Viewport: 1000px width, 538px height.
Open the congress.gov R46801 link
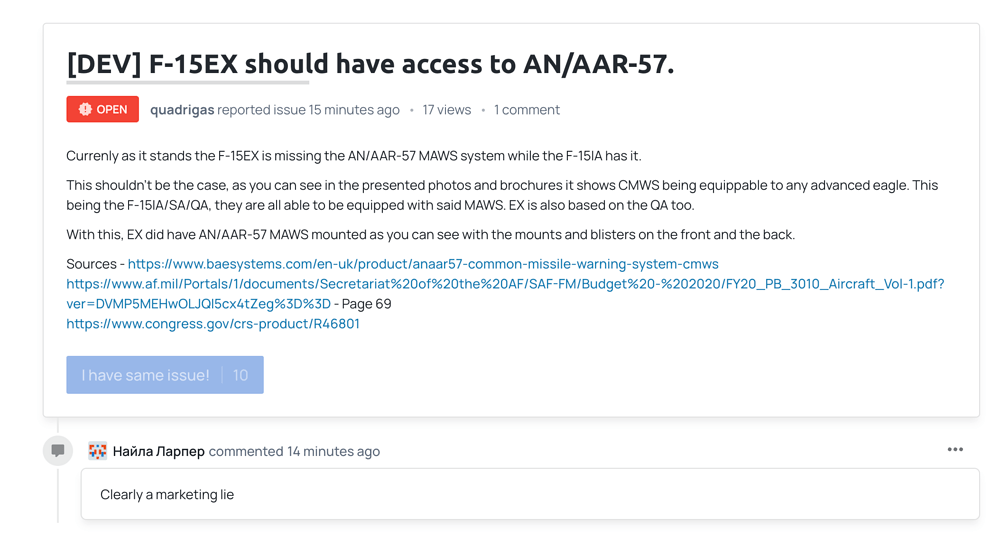pyautogui.click(x=213, y=324)
